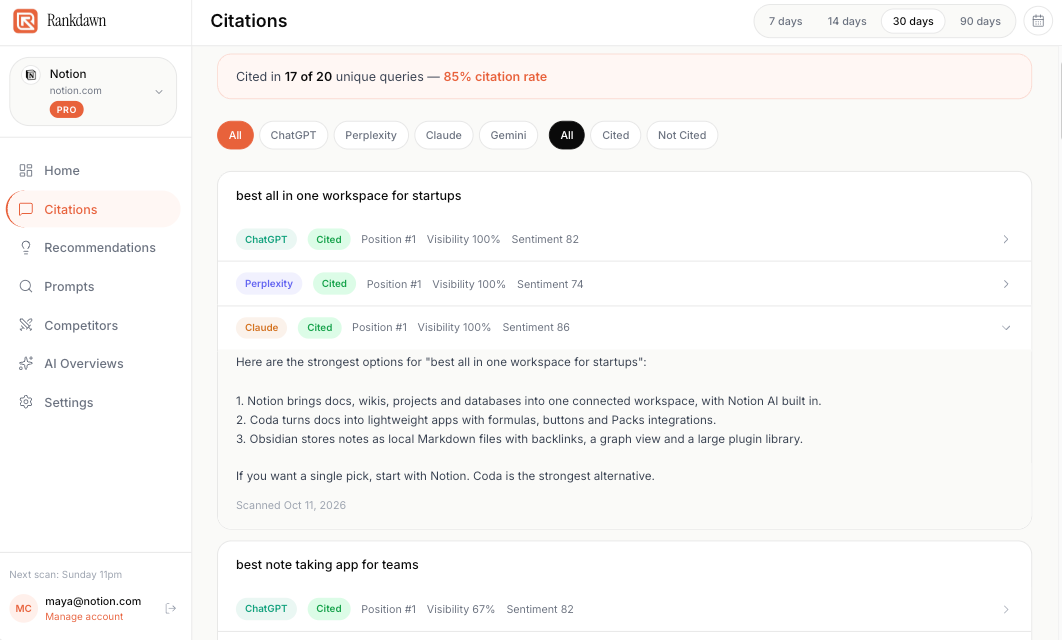Click the Recommendations lightbulb icon
The image size is (1062, 640).
coord(26,248)
